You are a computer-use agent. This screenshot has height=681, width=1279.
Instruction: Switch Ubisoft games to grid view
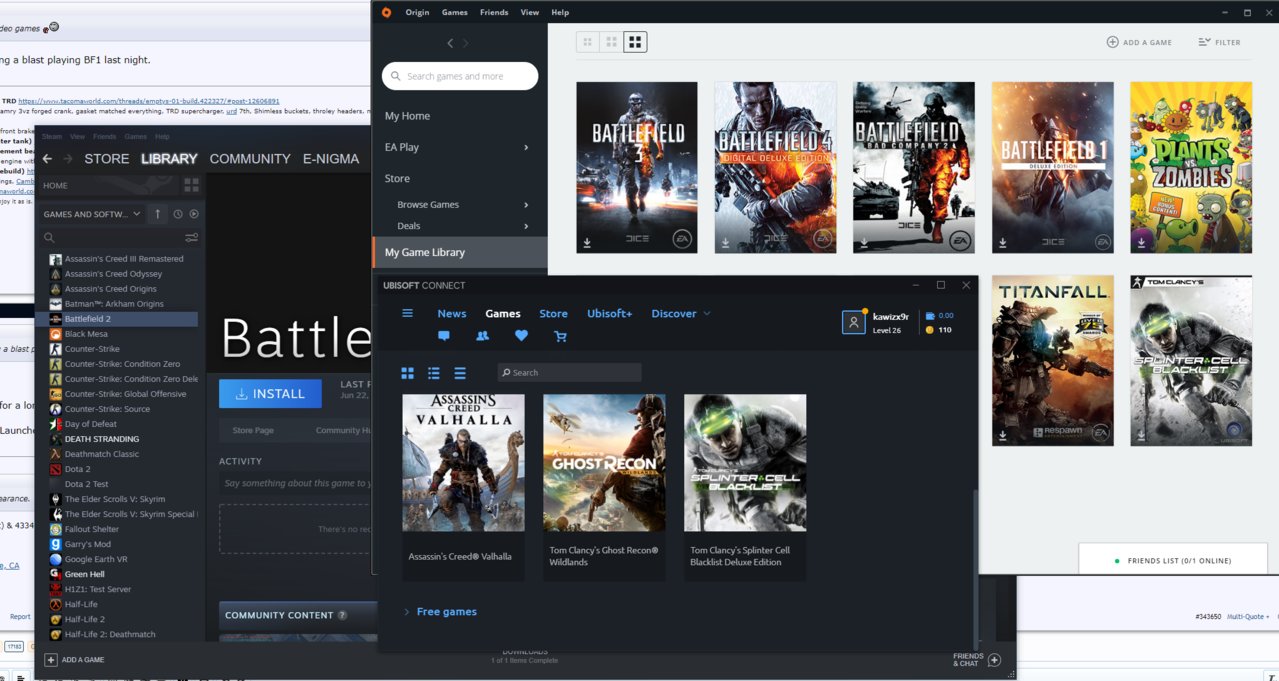point(407,373)
